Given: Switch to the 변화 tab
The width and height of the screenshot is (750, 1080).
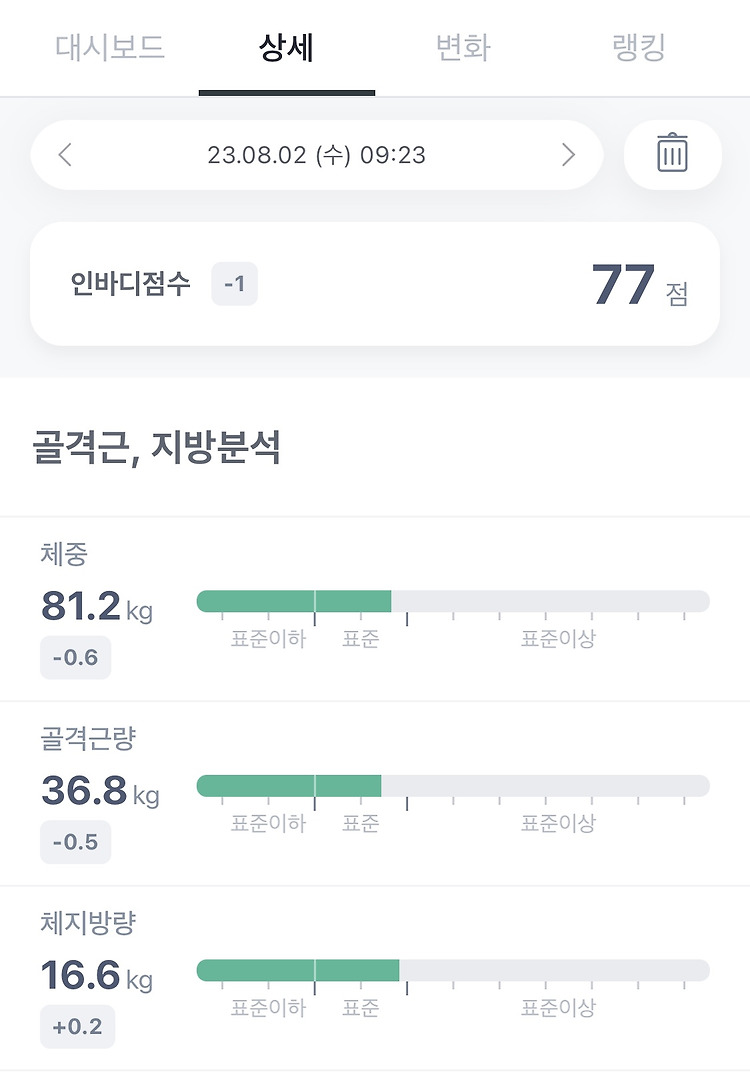Looking at the screenshot, I should coord(463,48).
